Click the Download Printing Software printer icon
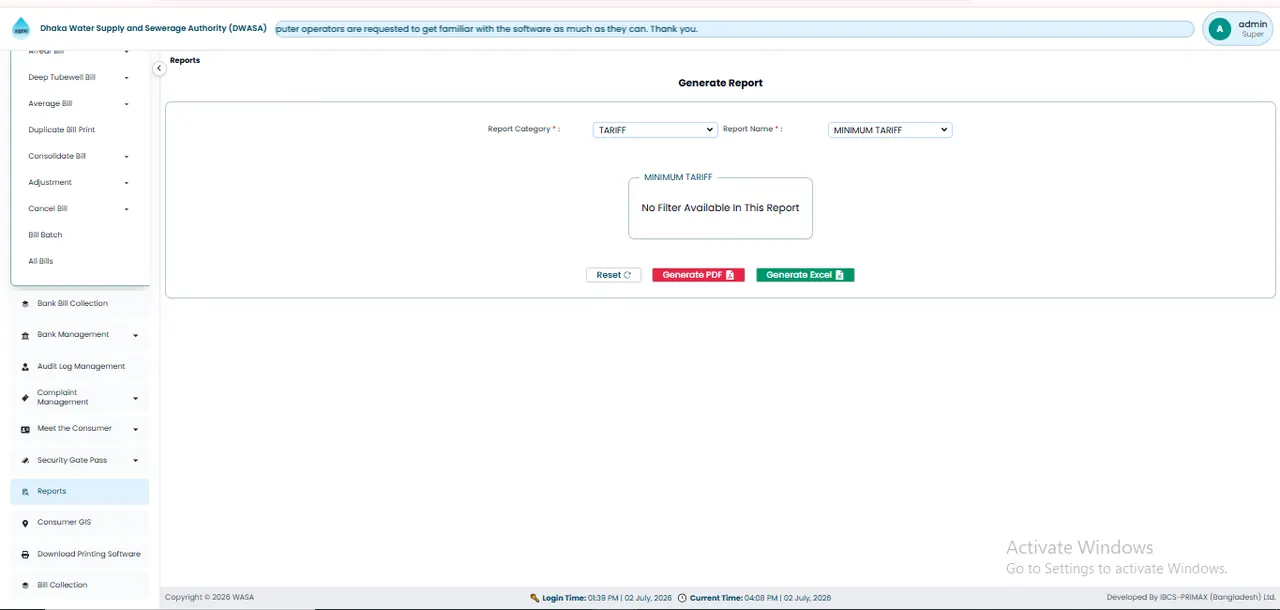1280x610 pixels. (25, 554)
